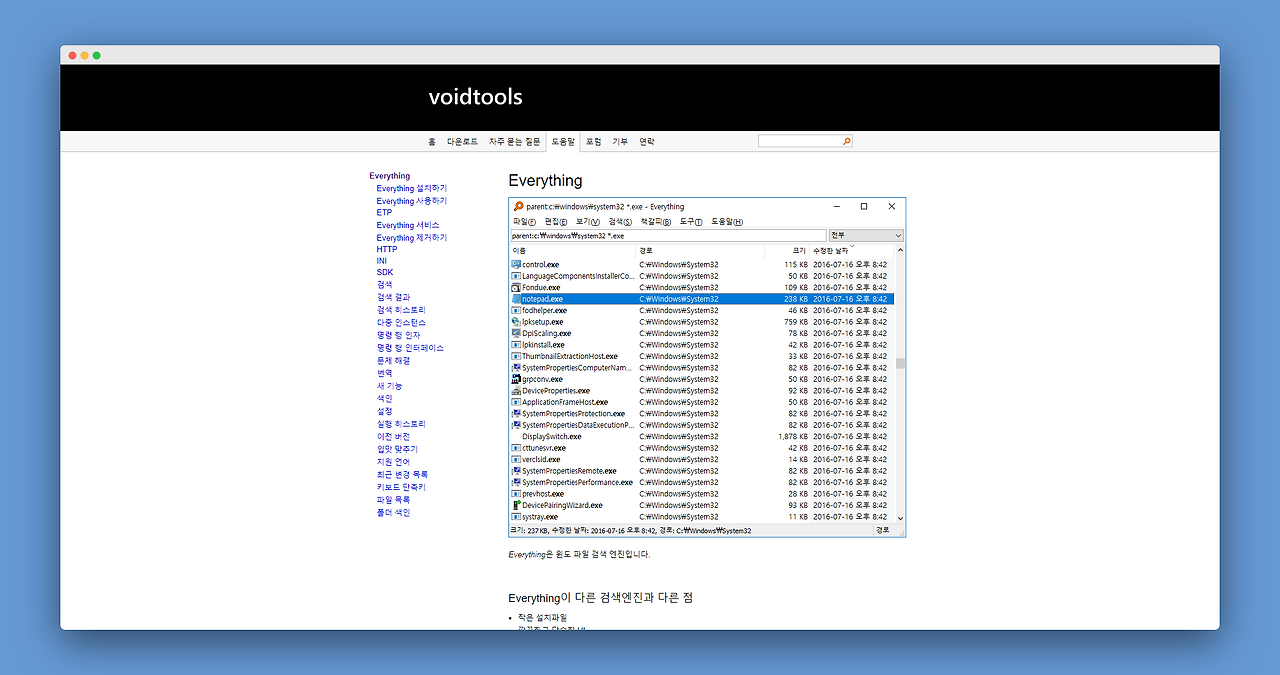
Task: Select the control.exe file icon
Action: pyautogui.click(x=516, y=264)
